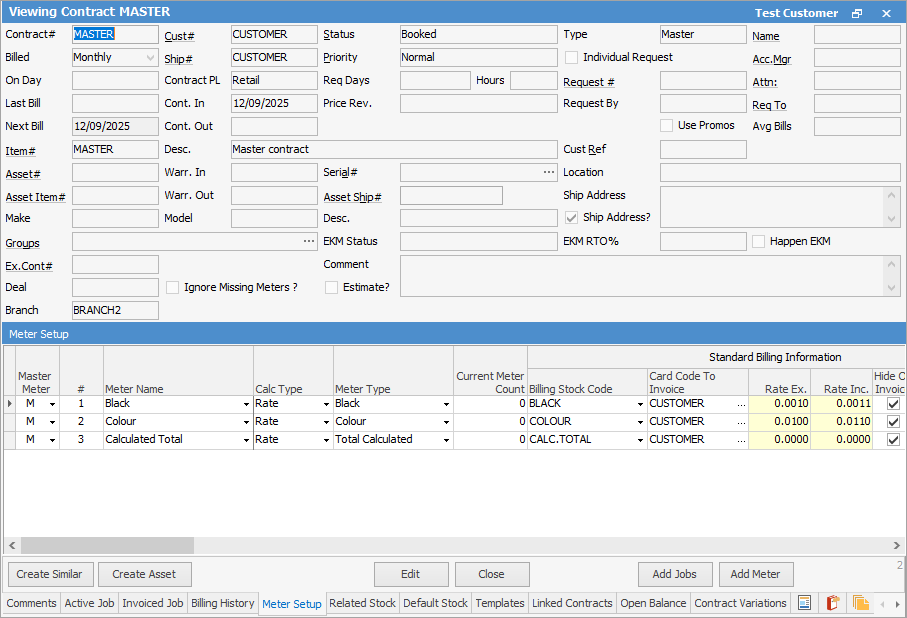Open Meter Name dropdown for Black row
The image size is (907, 618).
pyautogui.click(x=246, y=404)
